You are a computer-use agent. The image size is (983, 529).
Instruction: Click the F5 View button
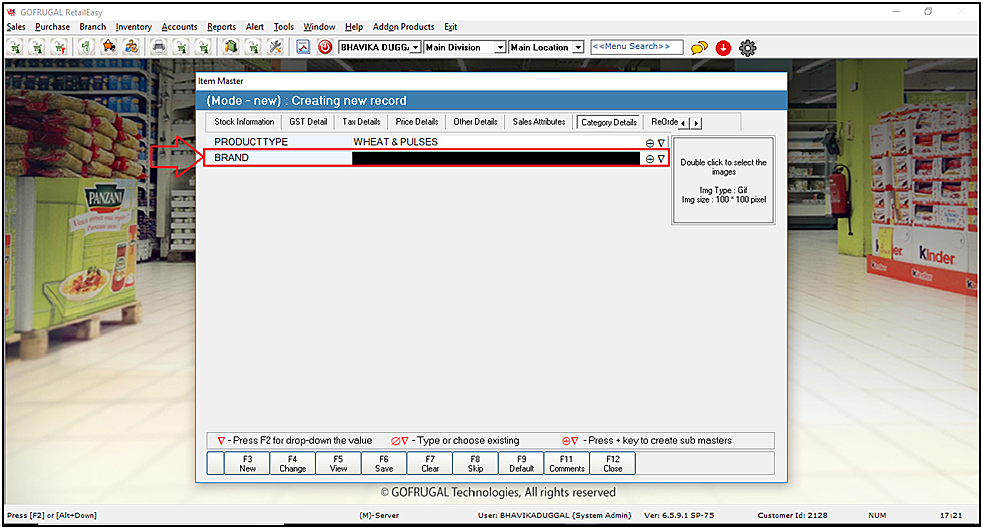[339, 464]
